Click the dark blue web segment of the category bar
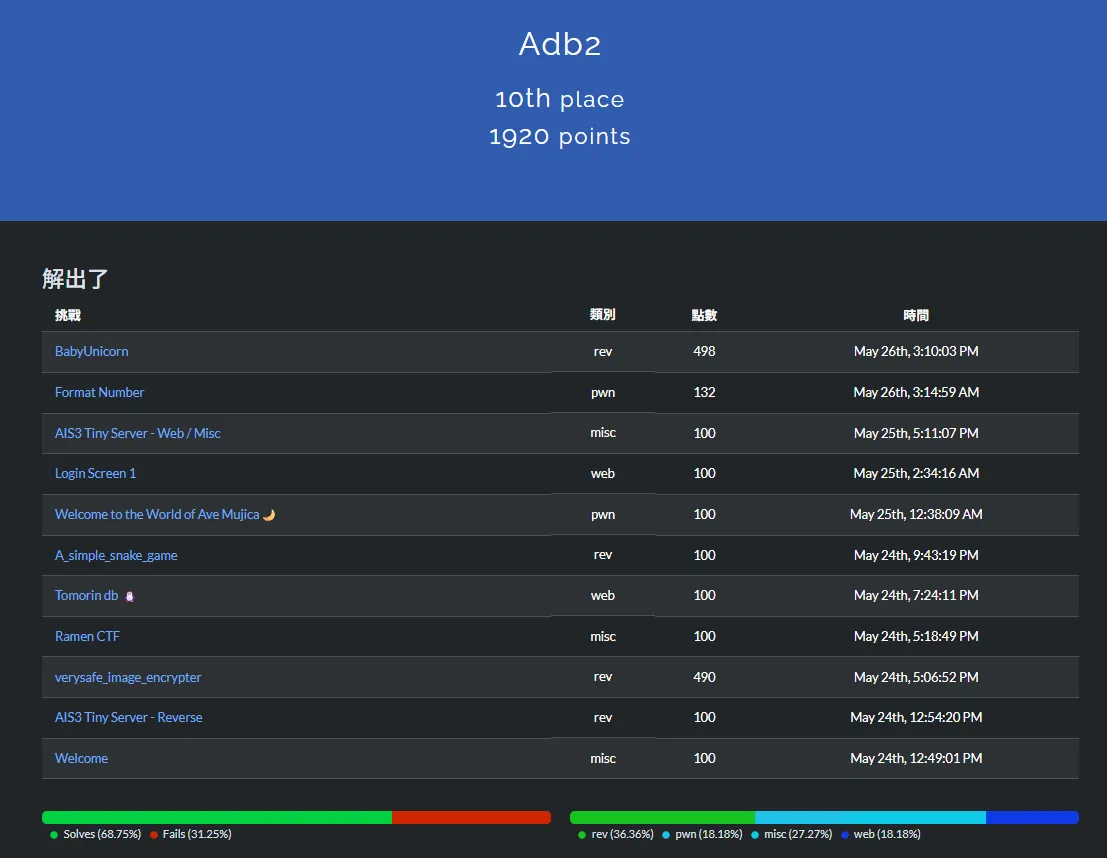1107x858 pixels. pyautogui.click(x=1032, y=817)
